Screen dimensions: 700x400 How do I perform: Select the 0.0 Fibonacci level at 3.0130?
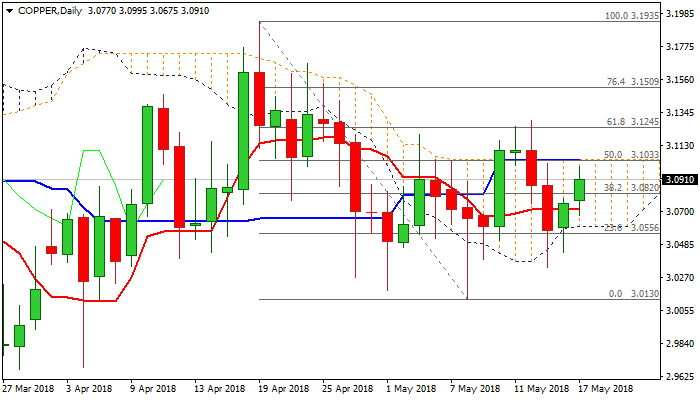[x=629, y=293]
